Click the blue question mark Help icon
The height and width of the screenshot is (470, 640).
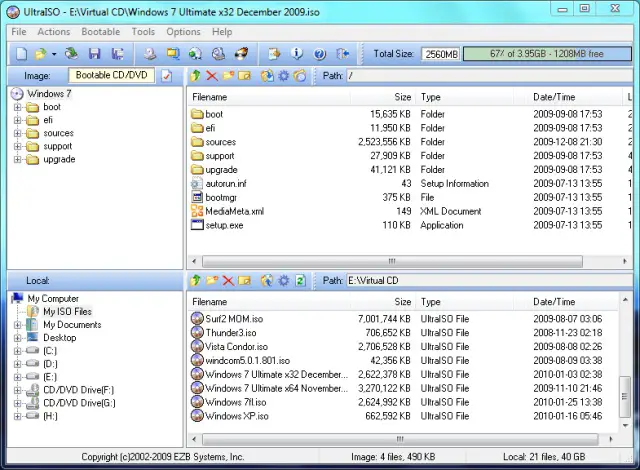[320, 53]
